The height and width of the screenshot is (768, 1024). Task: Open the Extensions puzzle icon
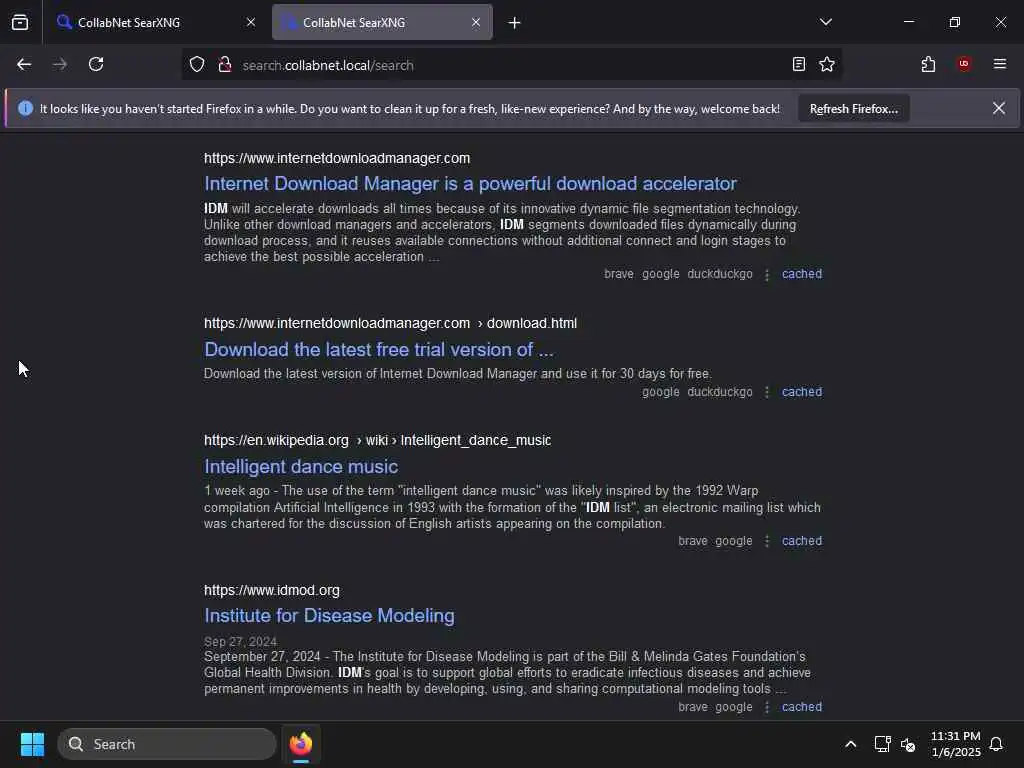point(928,64)
